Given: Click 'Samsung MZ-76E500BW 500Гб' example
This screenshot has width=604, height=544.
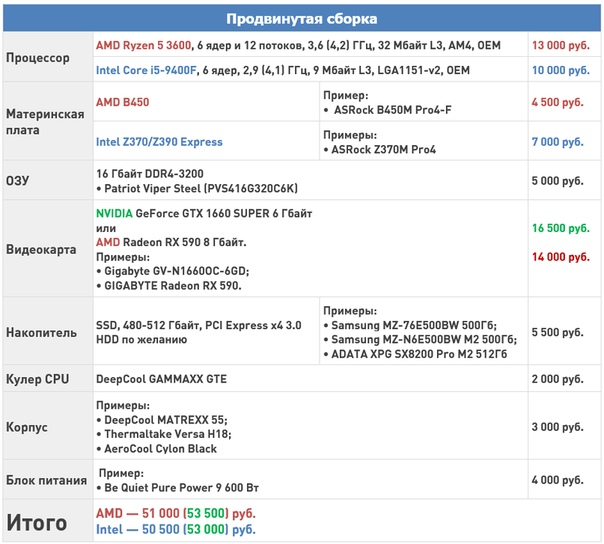Looking at the screenshot, I should (414, 326).
